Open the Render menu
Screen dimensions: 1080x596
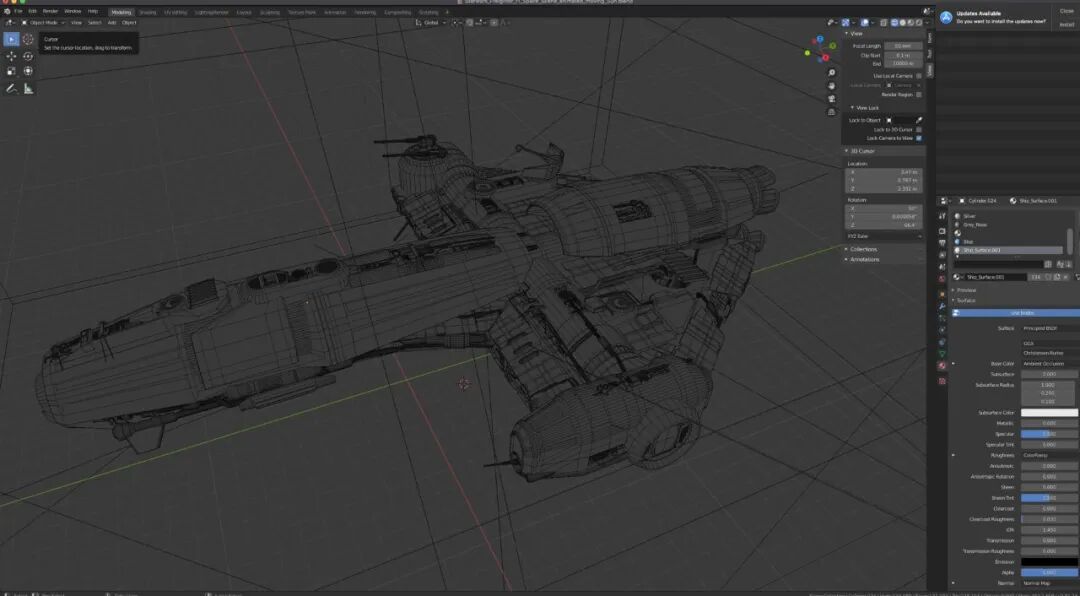(x=50, y=12)
